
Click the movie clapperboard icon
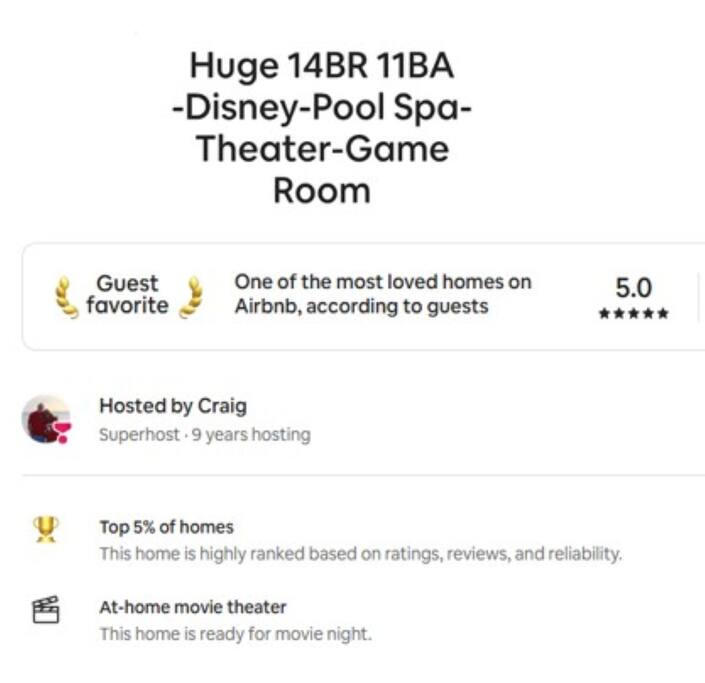click(46, 609)
